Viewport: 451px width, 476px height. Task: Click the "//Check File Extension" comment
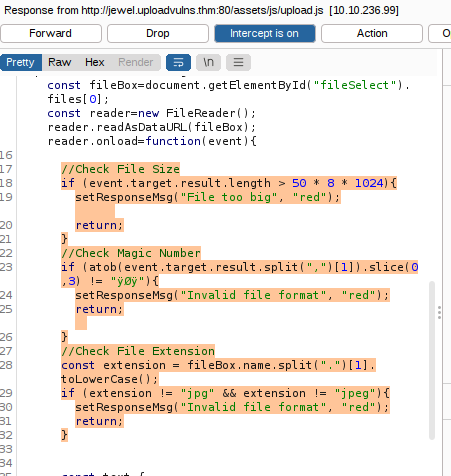[x=138, y=351]
